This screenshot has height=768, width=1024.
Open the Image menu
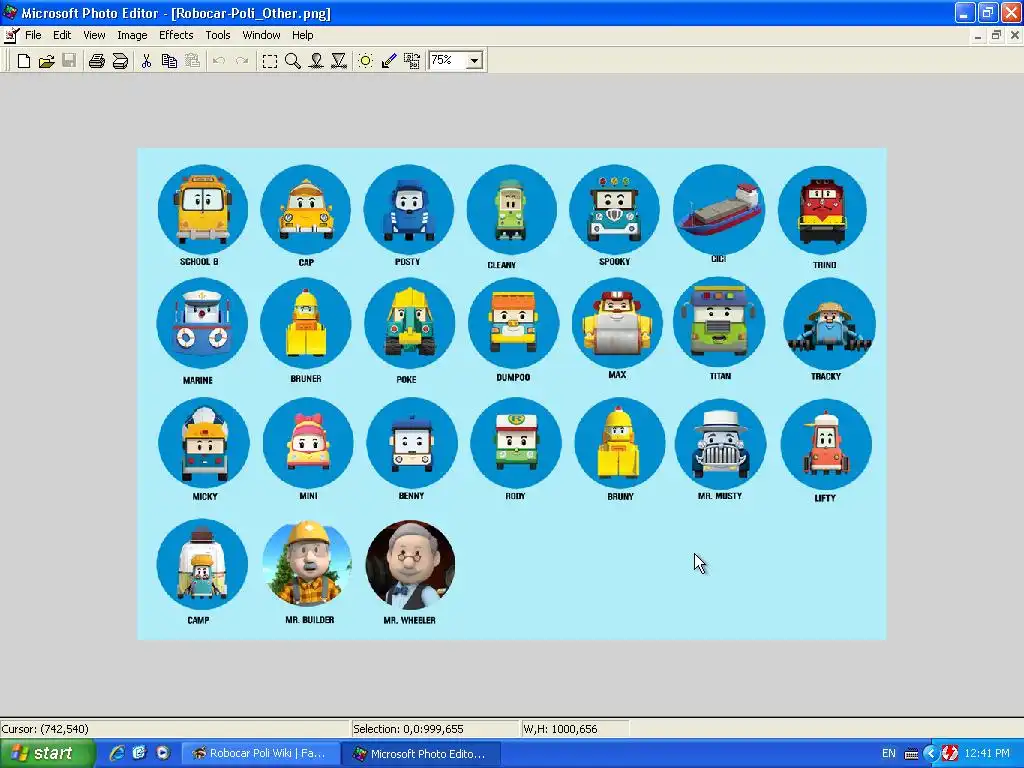pyautogui.click(x=132, y=35)
